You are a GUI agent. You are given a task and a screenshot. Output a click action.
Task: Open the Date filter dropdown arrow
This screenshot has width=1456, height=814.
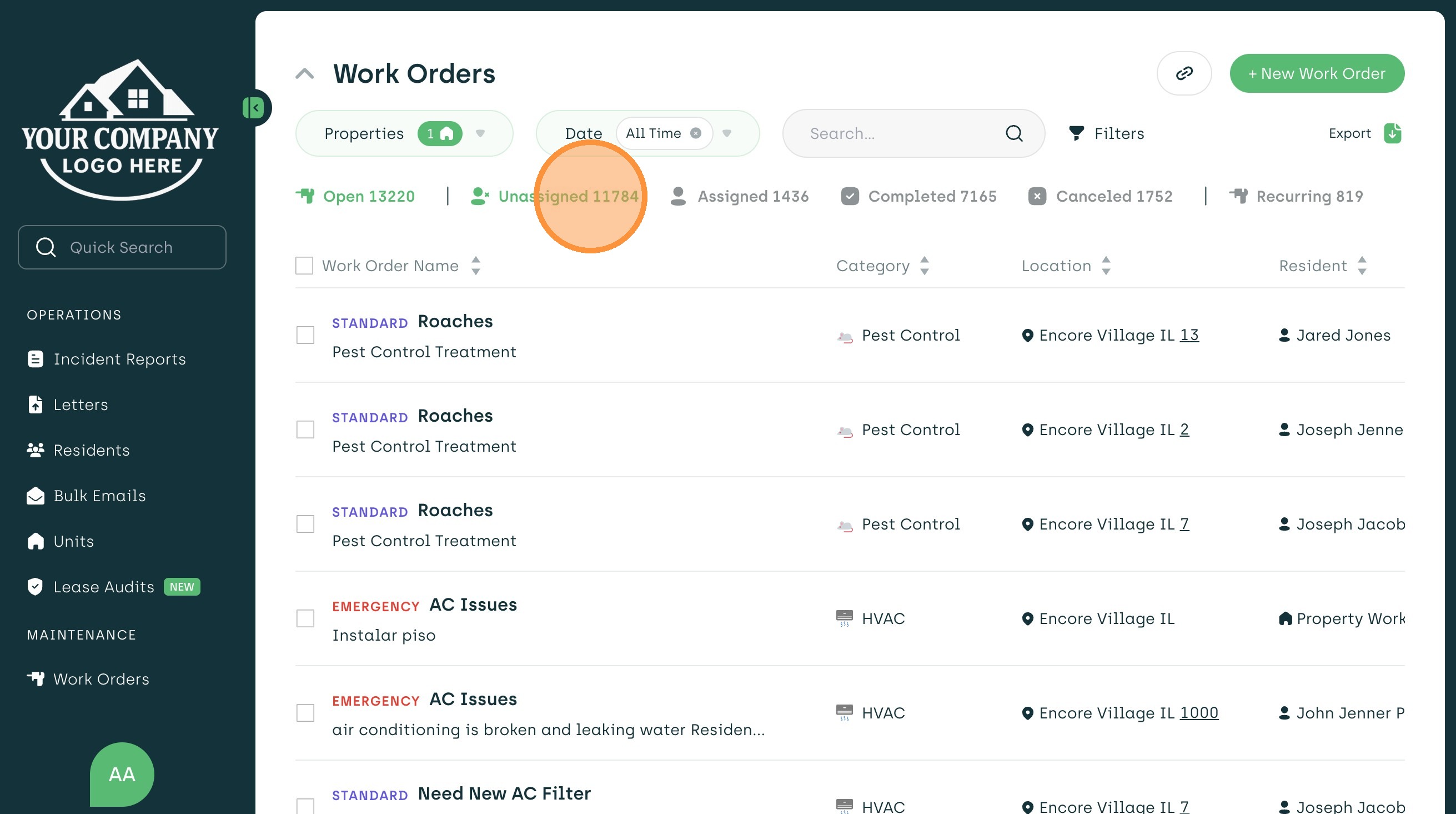[x=727, y=133]
